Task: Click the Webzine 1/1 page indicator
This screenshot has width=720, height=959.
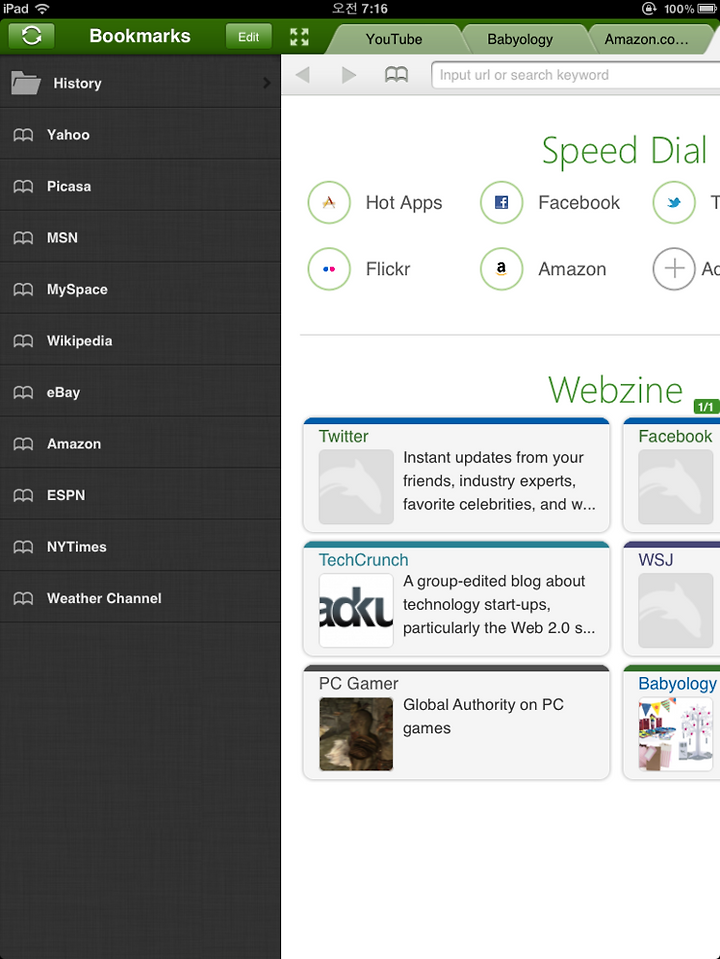Action: point(706,407)
